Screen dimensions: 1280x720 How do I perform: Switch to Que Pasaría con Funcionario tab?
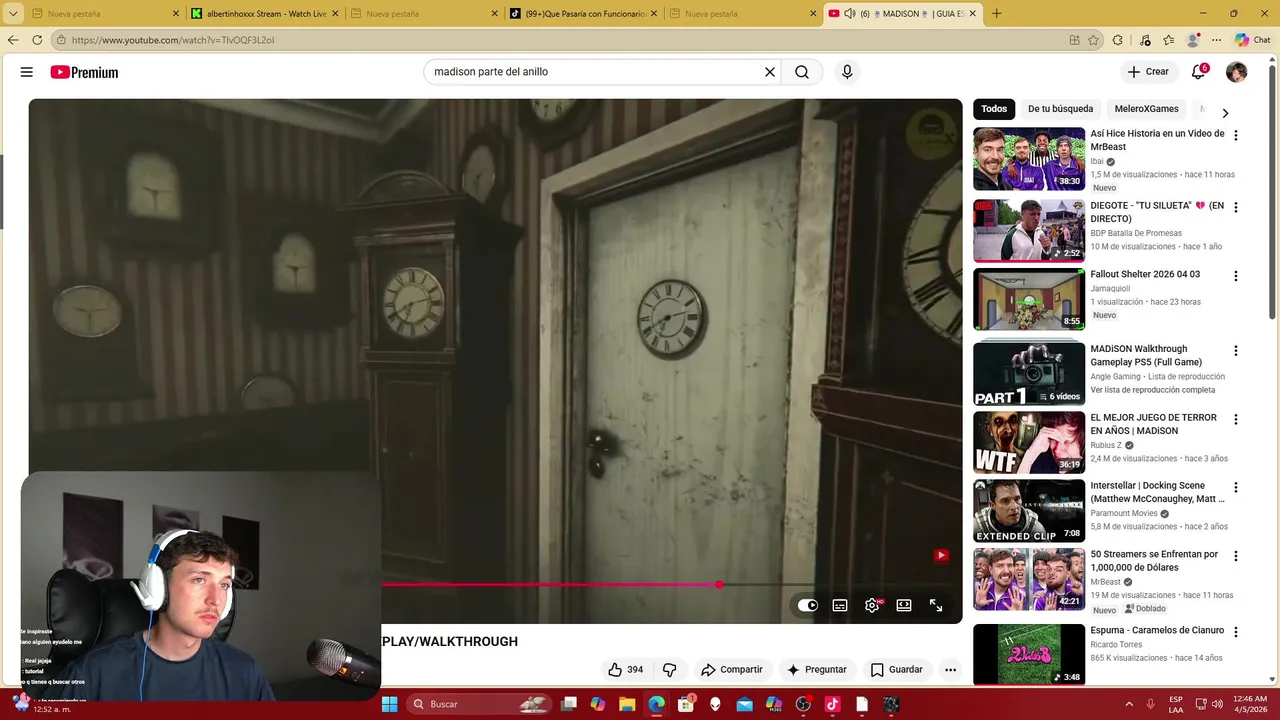pos(584,14)
